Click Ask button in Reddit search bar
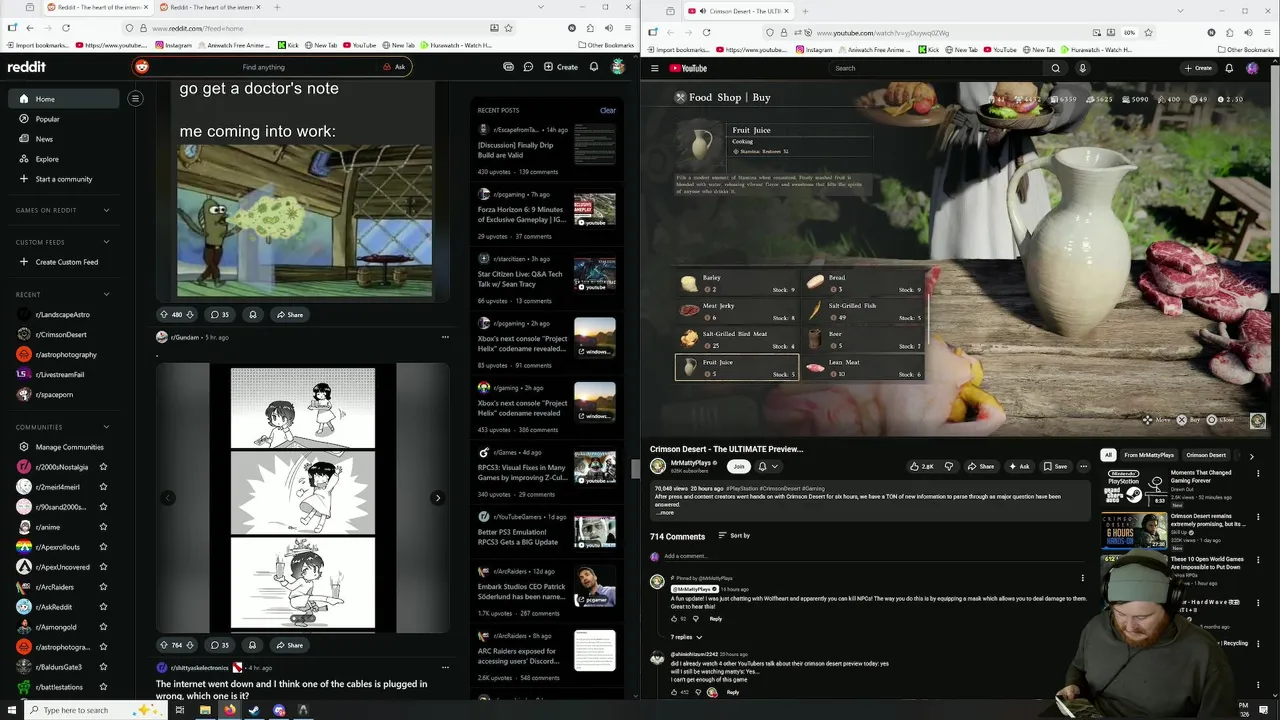Image resolution: width=1280 pixels, height=720 pixels. click(x=394, y=67)
